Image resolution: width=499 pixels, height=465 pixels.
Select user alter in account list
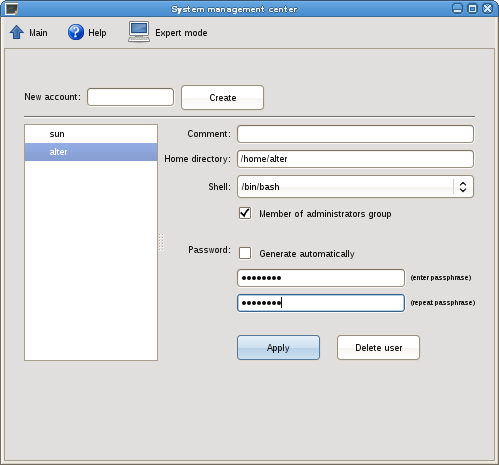point(91,152)
